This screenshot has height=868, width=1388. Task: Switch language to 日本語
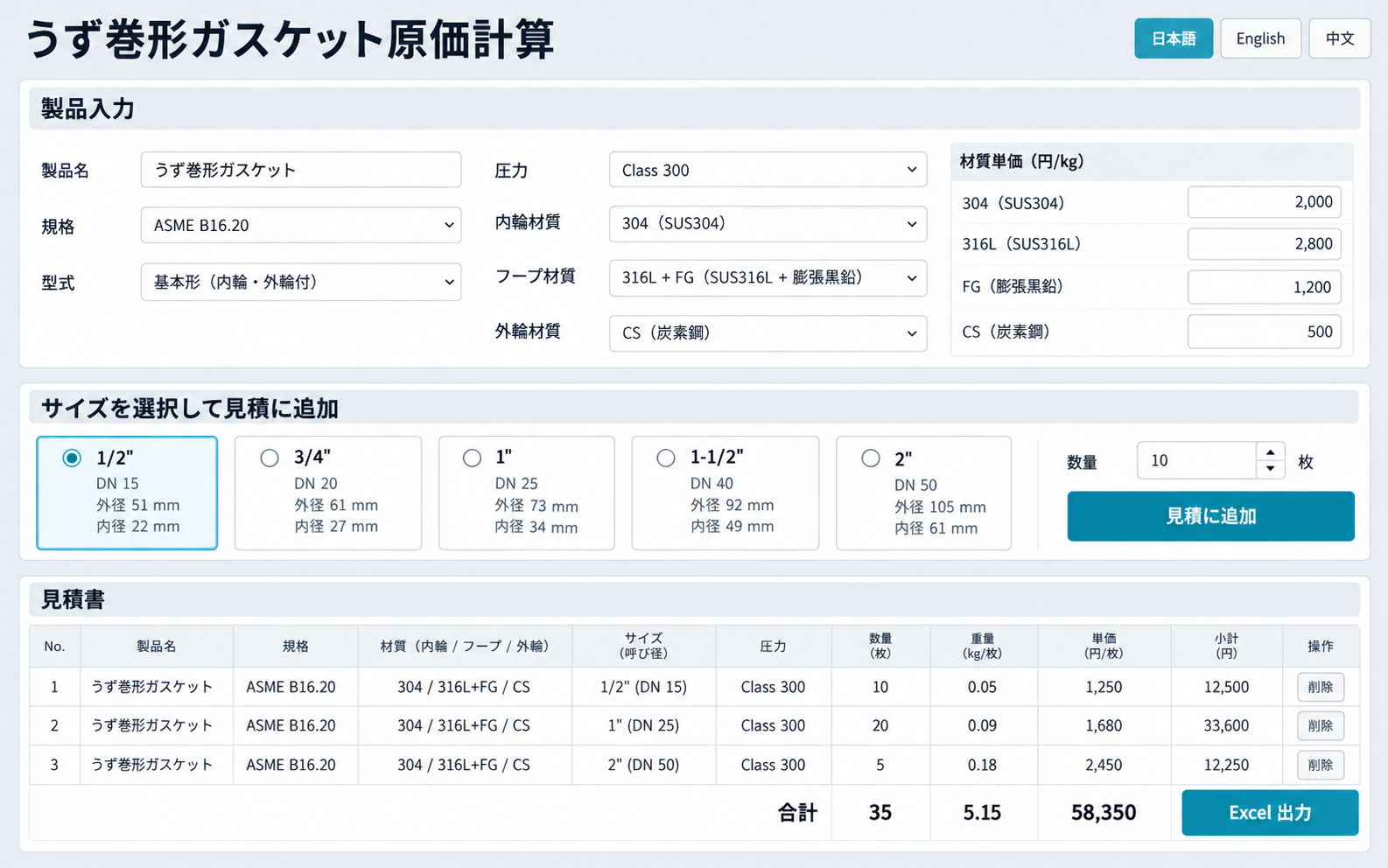click(x=1174, y=38)
